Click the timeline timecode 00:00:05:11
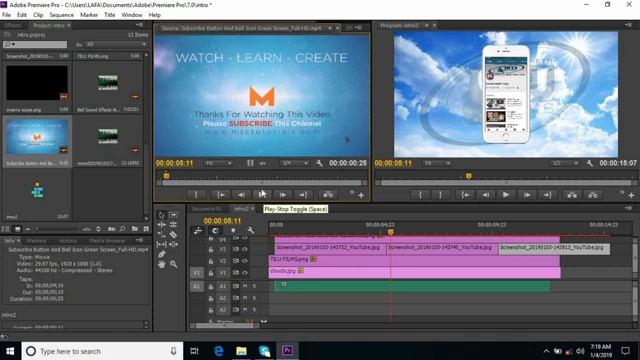640x360 pixels. tap(222, 221)
